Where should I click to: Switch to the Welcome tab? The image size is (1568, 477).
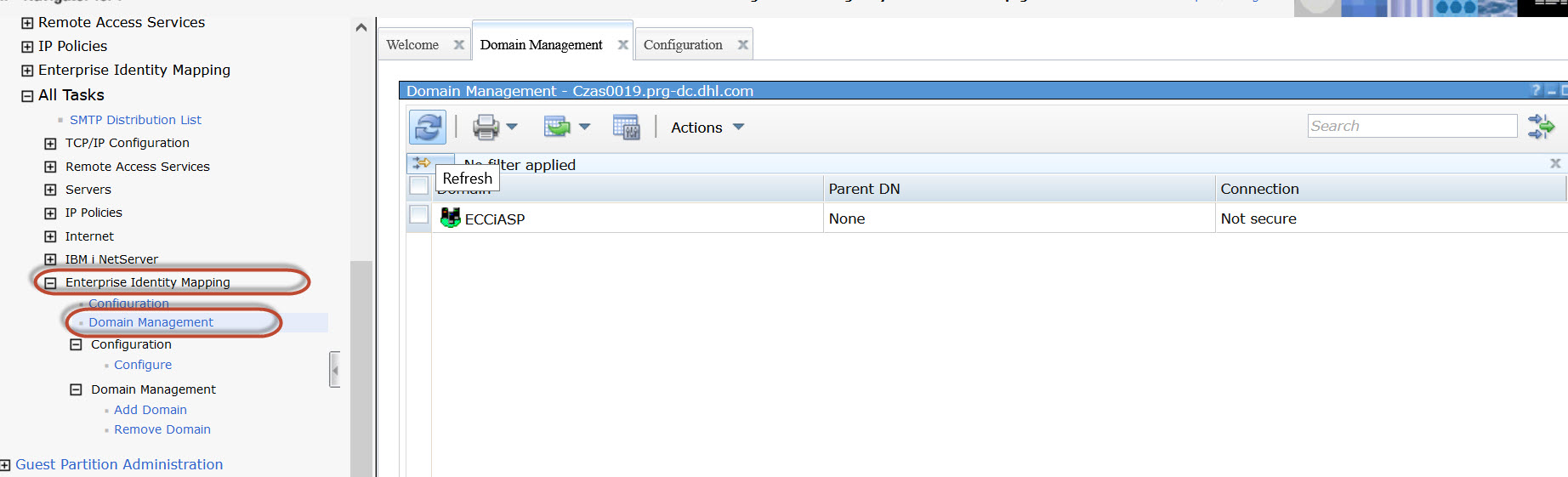[x=412, y=45]
